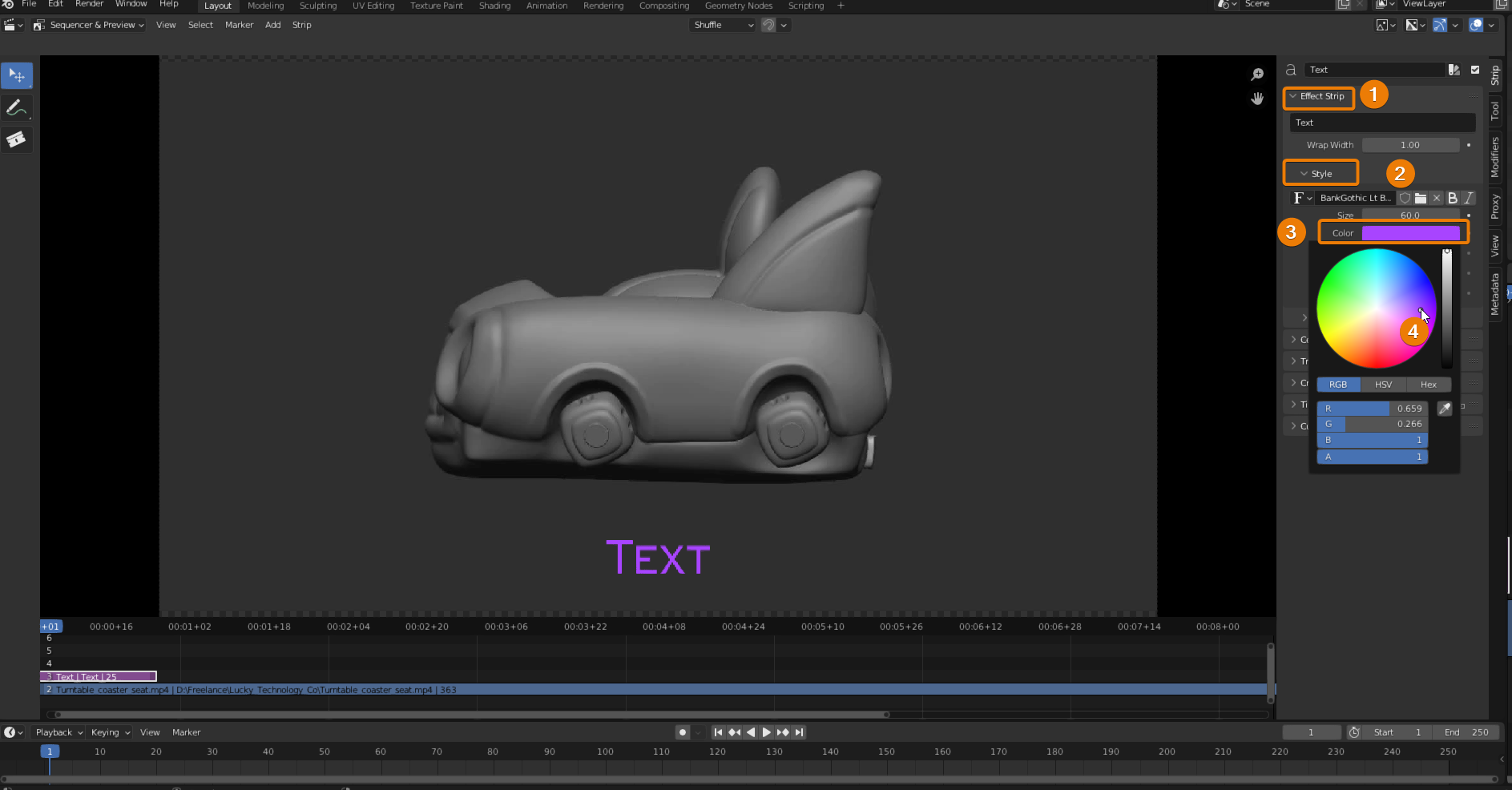The image size is (1512, 790).
Task: Click the purple Color swatch
Action: (1410, 233)
